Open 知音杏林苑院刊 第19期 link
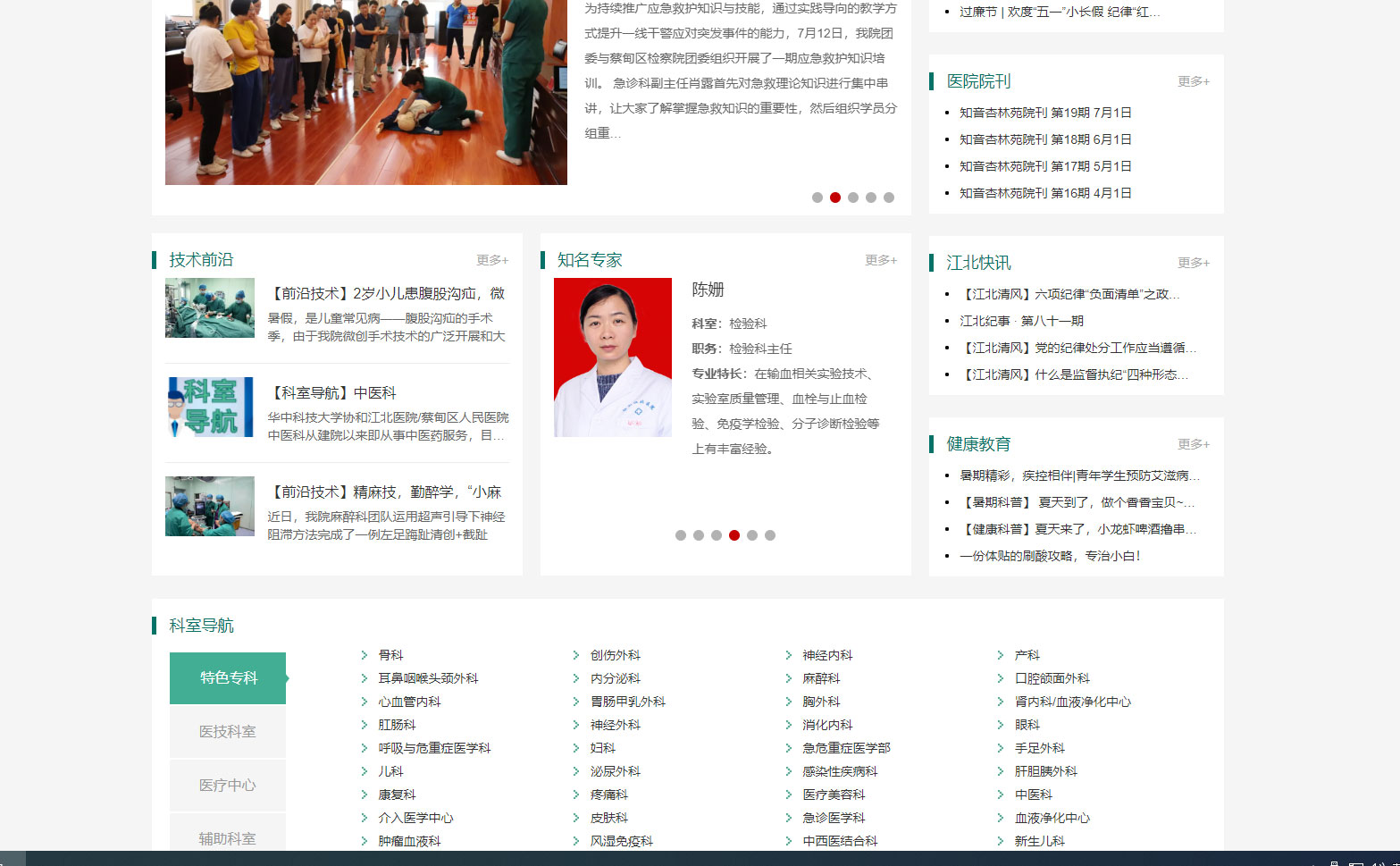 click(1045, 113)
